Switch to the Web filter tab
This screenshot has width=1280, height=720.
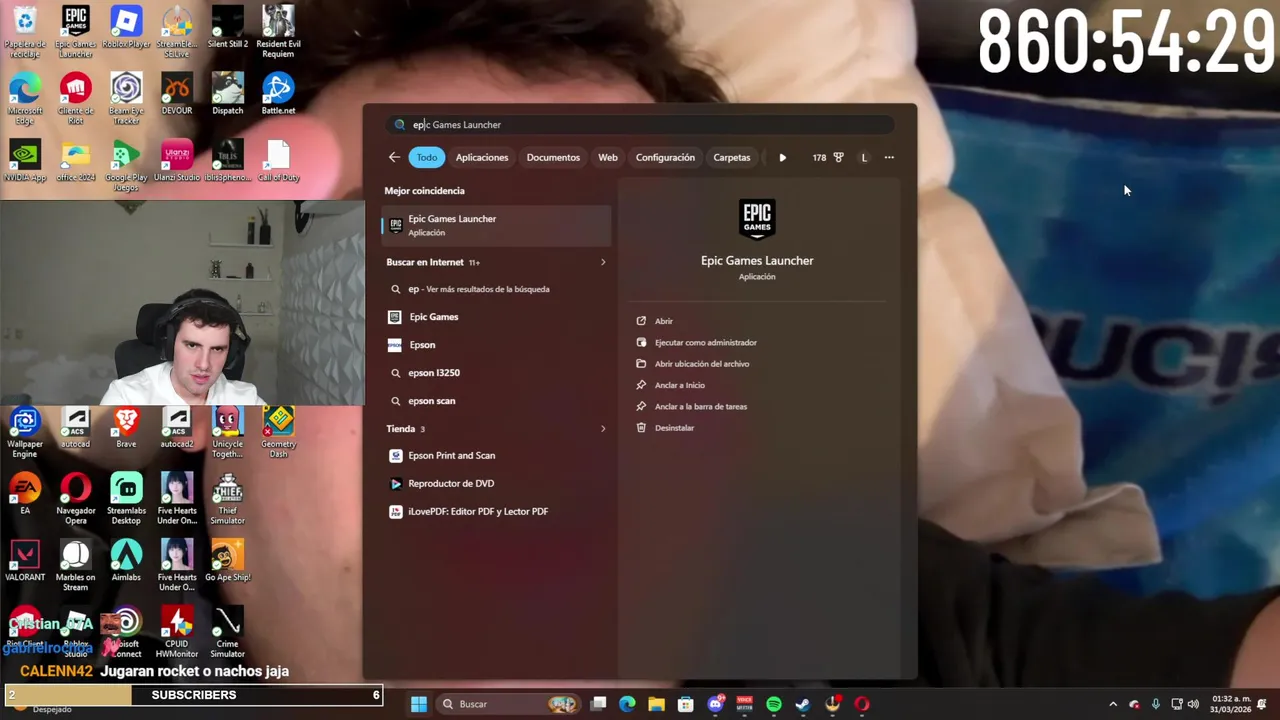pyautogui.click(x=608, y=157)
